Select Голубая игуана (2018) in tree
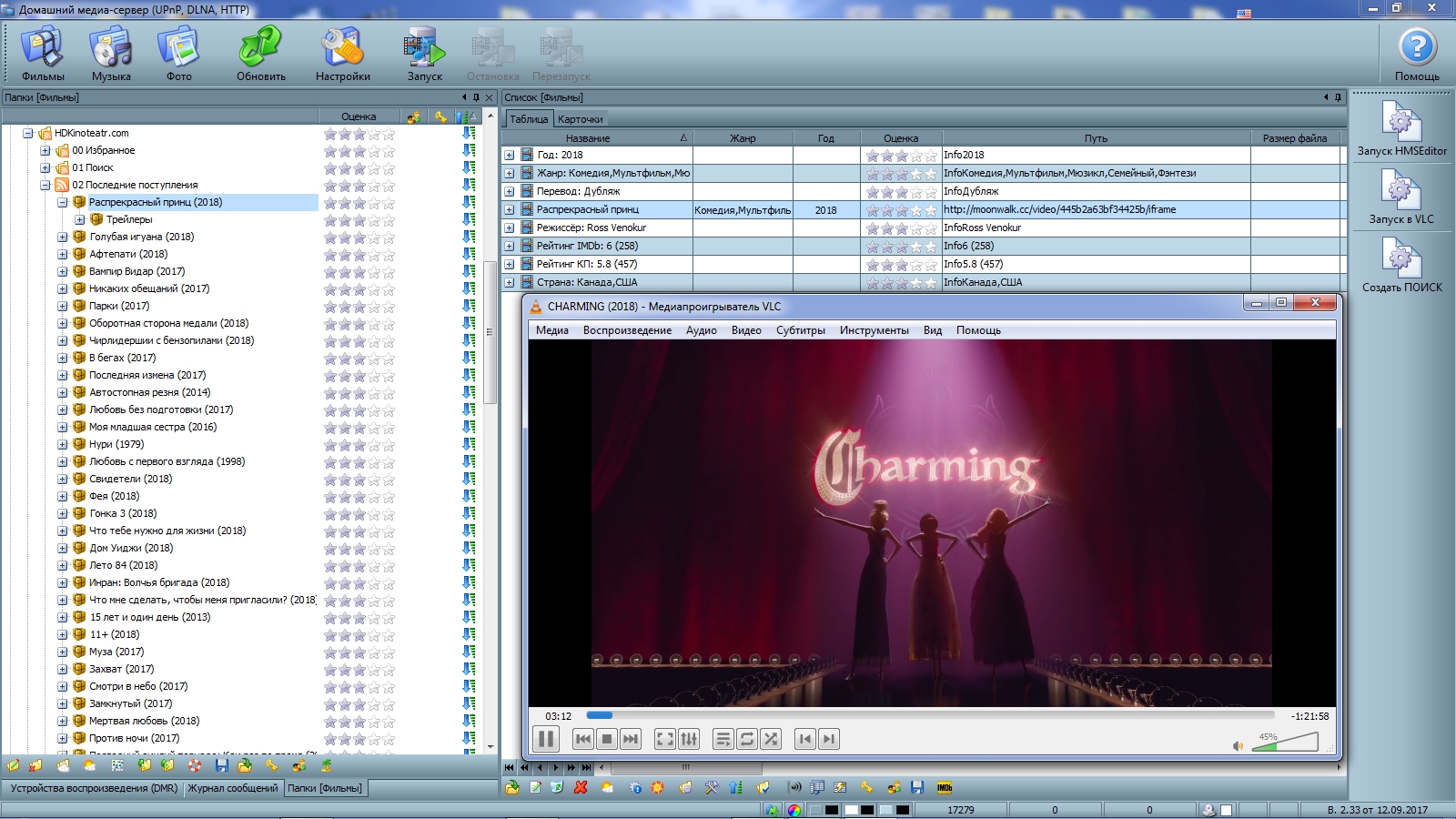1456x819 pixels. (141, 237)
